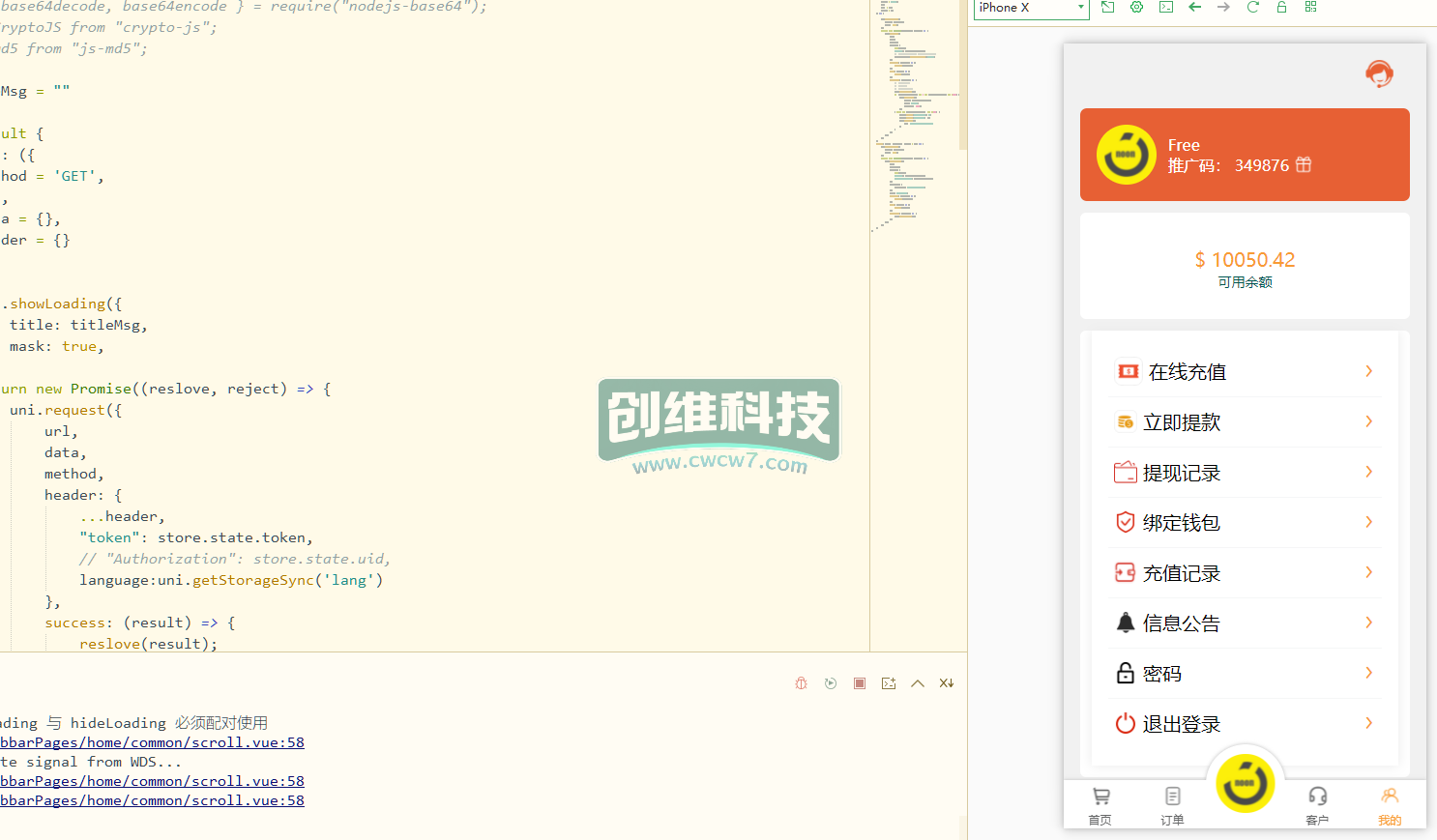Click the "crypto-js" import string

[161, 27]
